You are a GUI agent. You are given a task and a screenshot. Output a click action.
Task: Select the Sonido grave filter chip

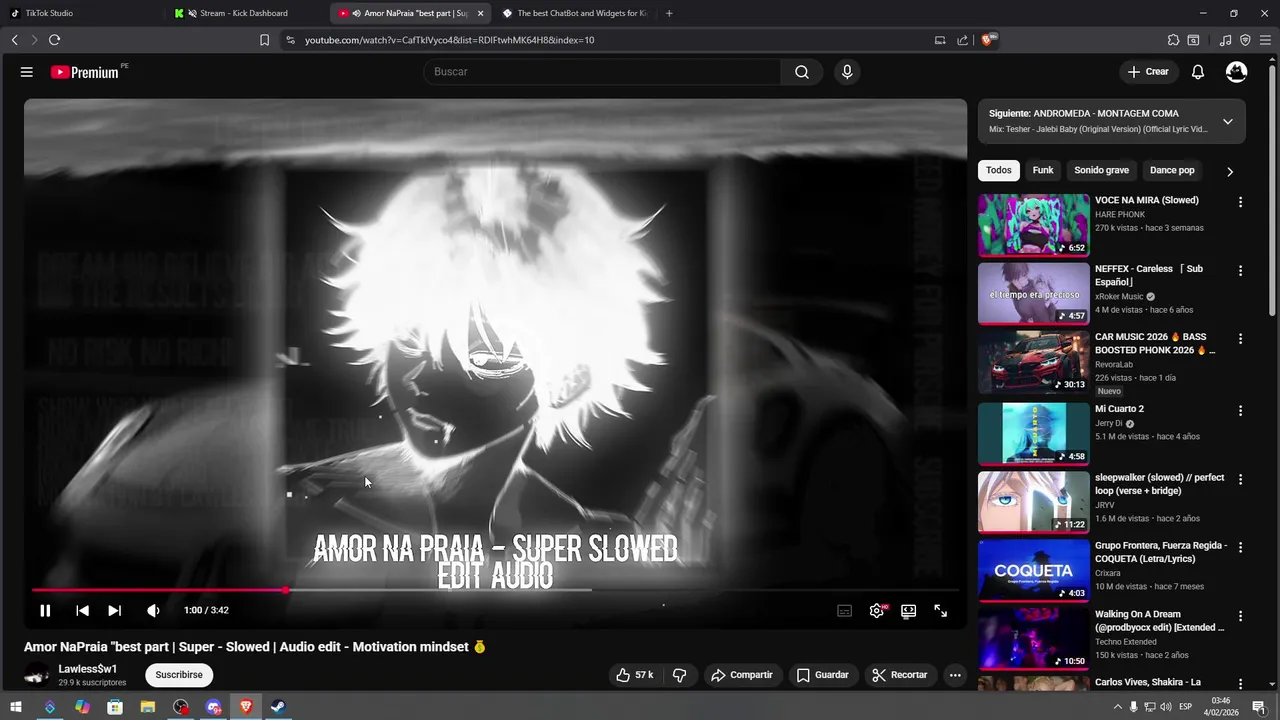coord(1101,170)
